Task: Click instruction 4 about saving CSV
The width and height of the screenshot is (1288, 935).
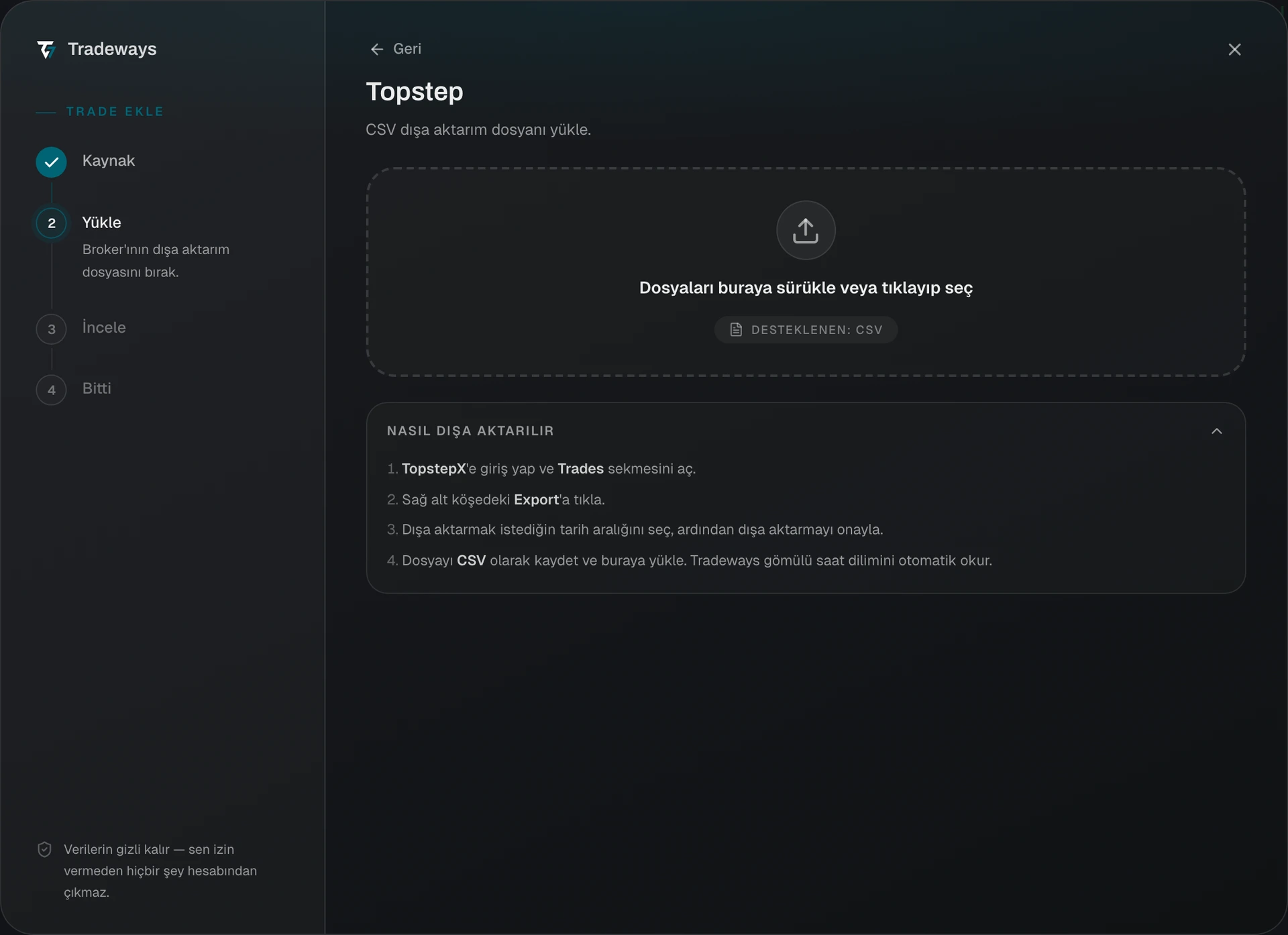Action: coord(690,561)
